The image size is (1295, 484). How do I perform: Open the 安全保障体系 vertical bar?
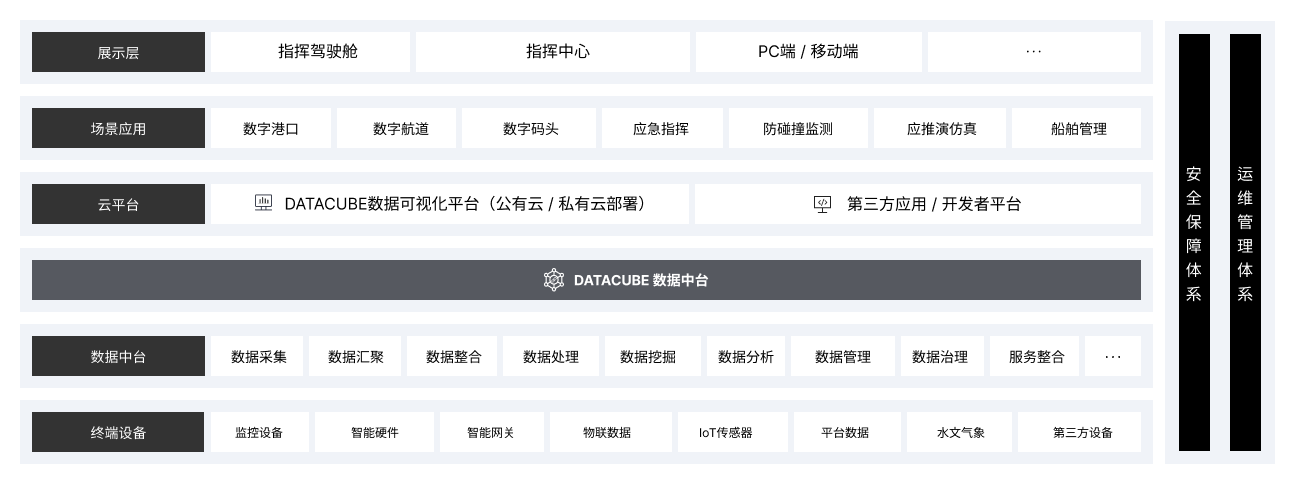point(1194,242)
